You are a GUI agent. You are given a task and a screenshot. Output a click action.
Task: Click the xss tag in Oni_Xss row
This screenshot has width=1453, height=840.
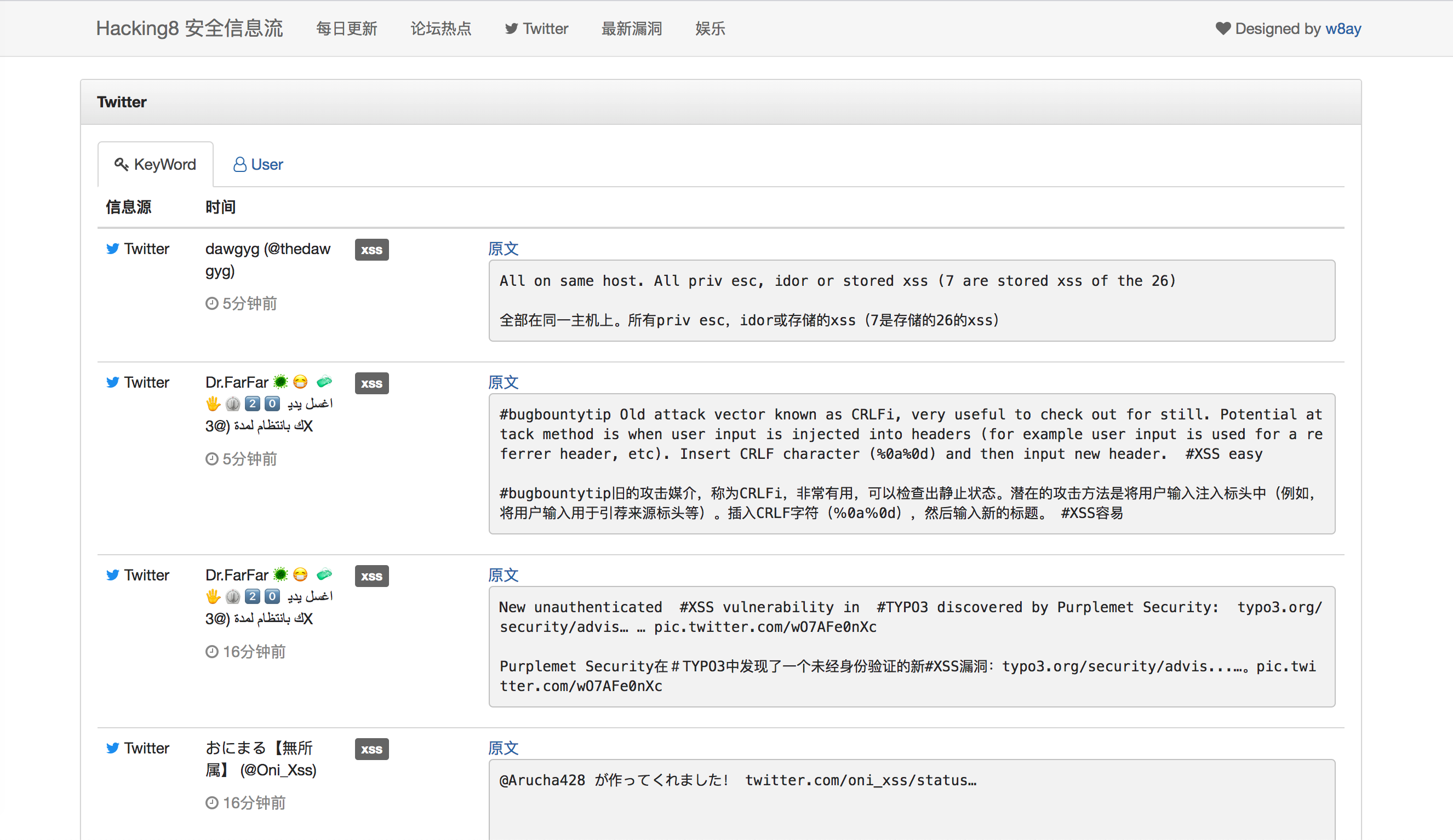[x=372, y=749]
